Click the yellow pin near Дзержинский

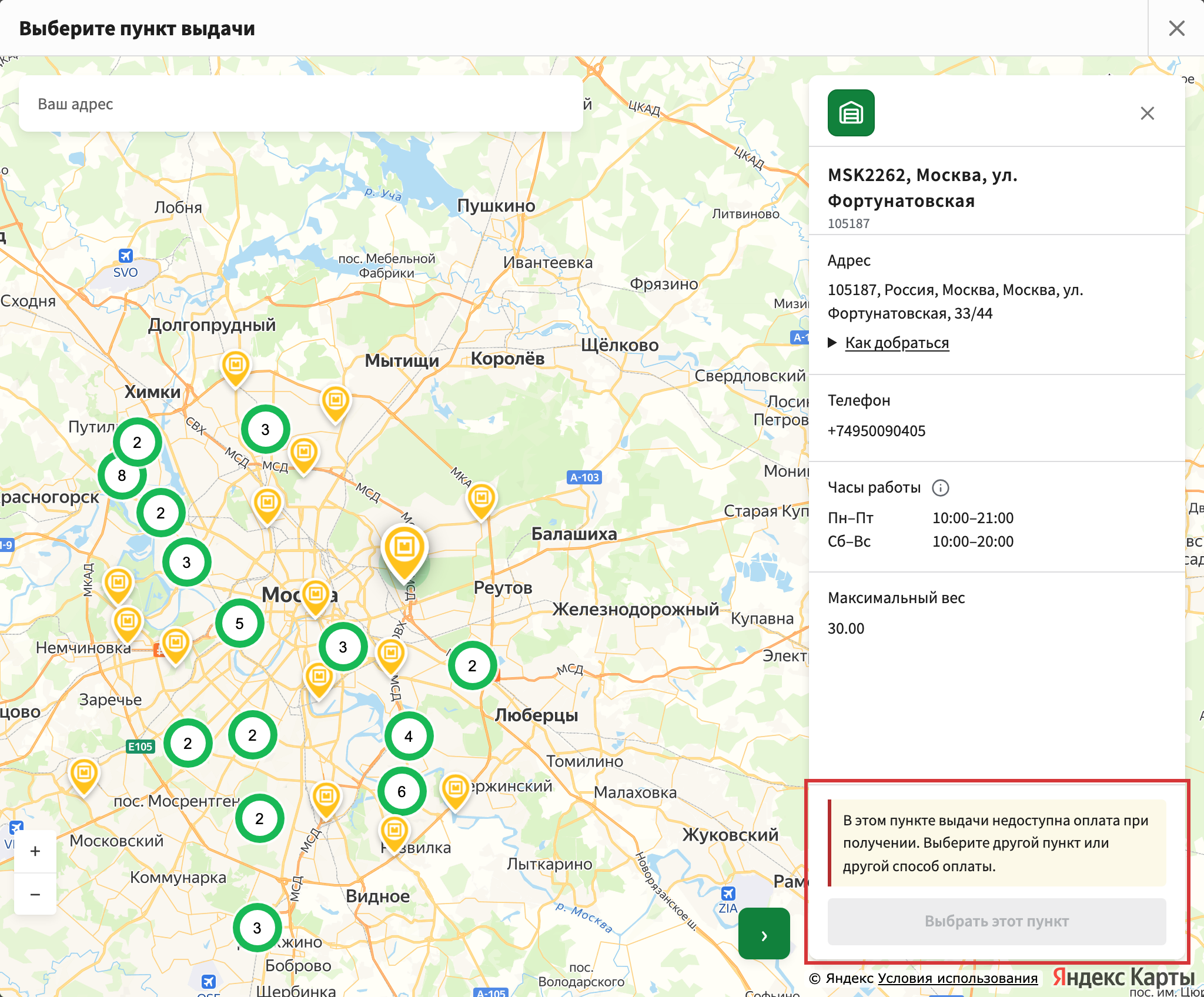click(x=456, y=791)
